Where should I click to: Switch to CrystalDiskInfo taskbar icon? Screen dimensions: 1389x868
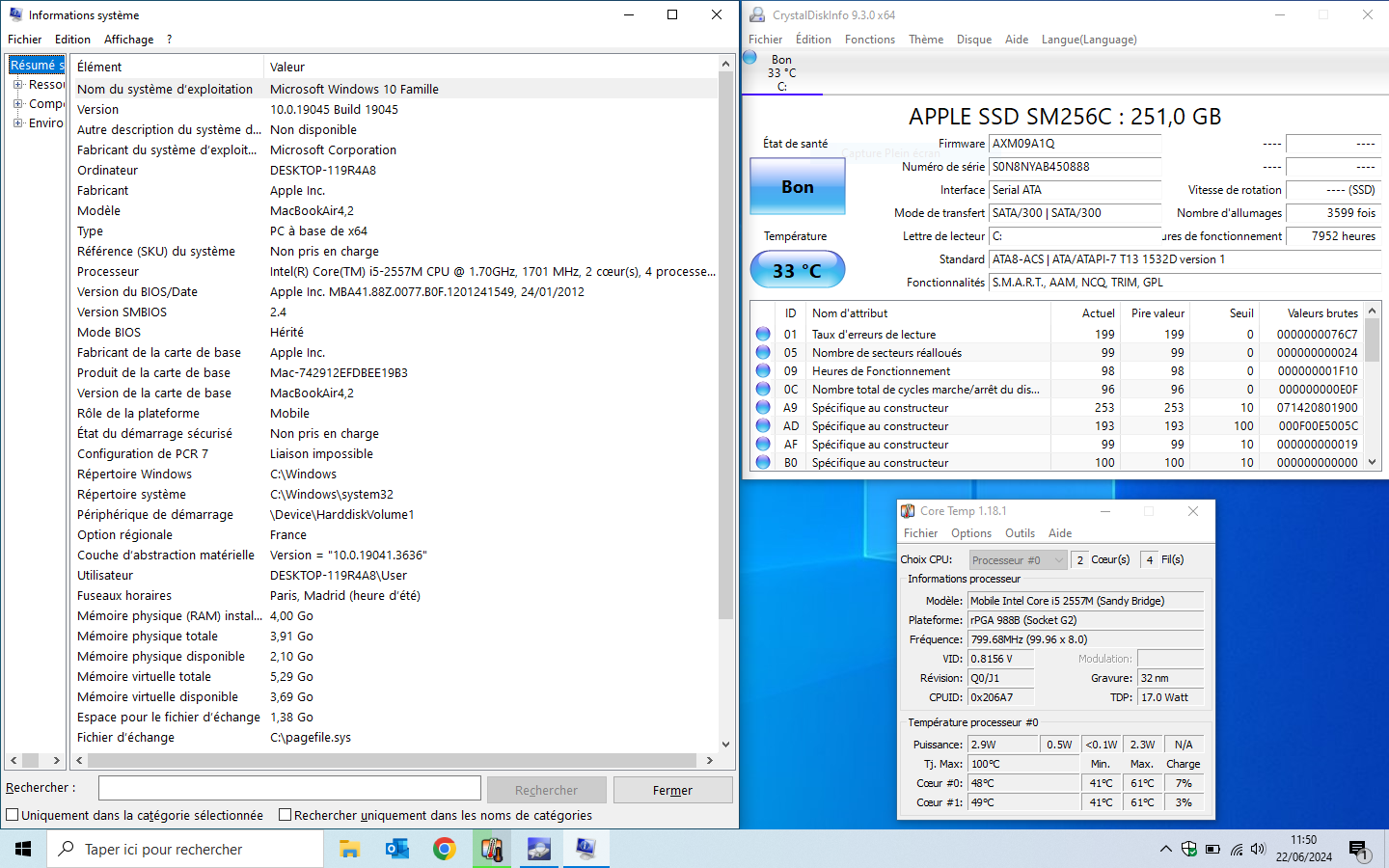538,849
